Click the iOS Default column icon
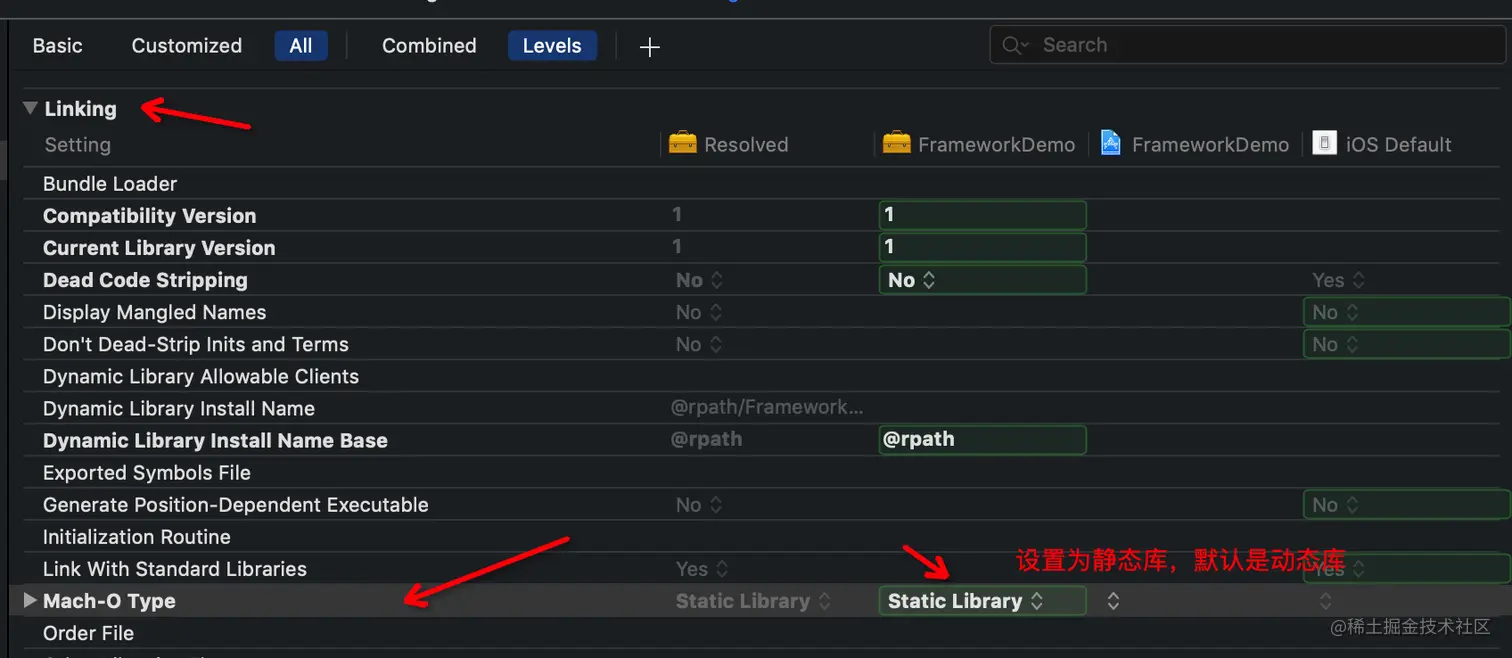 [1324, 143]
